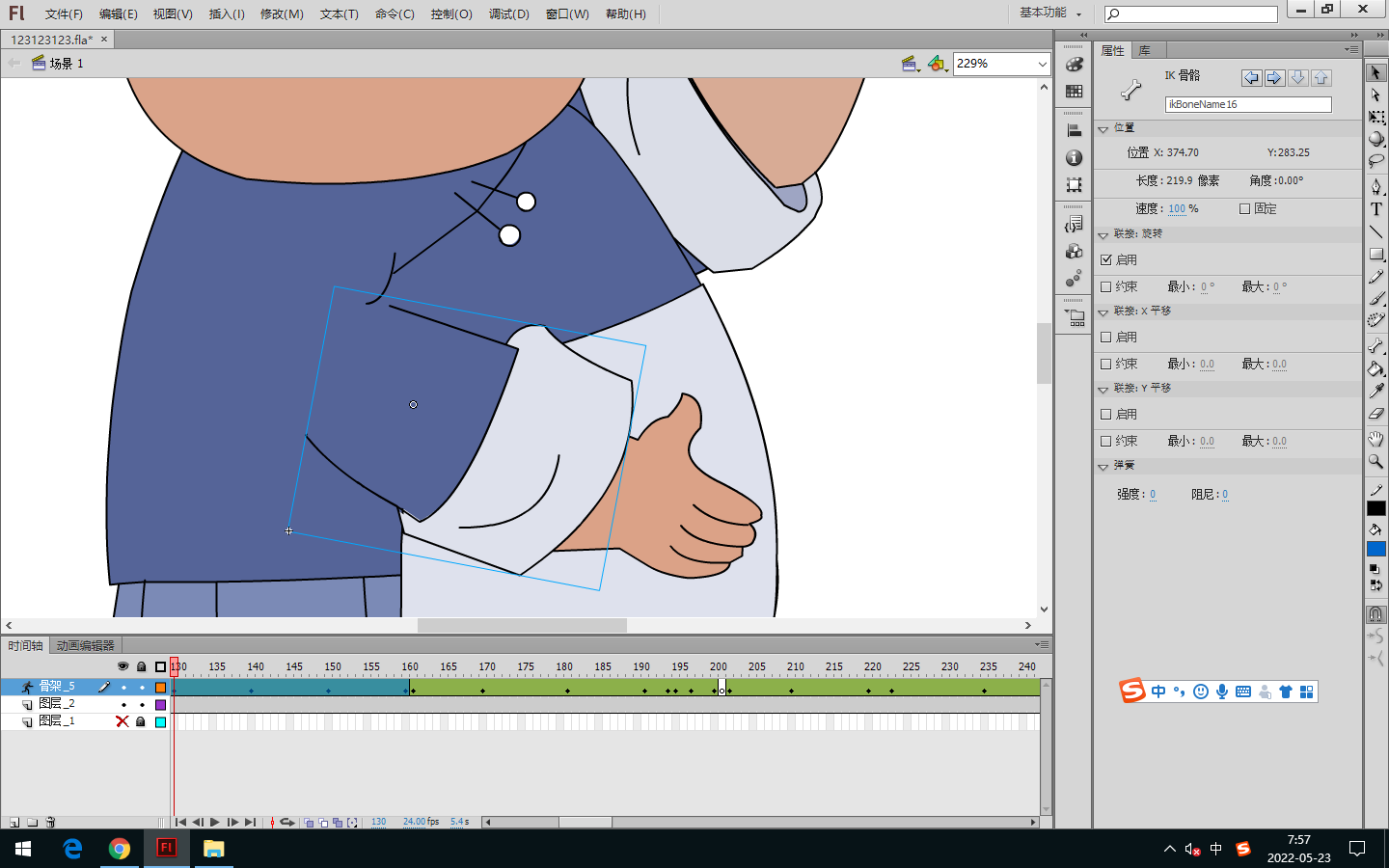
Task: Open the Color panel palette icon
Action: (1074, 65)
